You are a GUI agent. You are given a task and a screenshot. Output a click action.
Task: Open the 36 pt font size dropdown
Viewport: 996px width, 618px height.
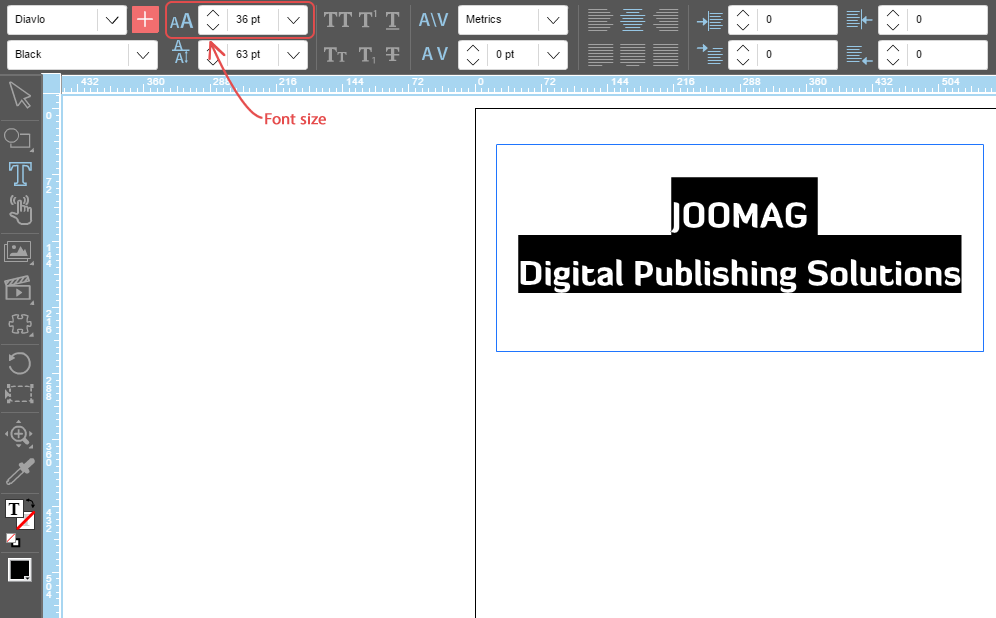(x=292, y=20)
